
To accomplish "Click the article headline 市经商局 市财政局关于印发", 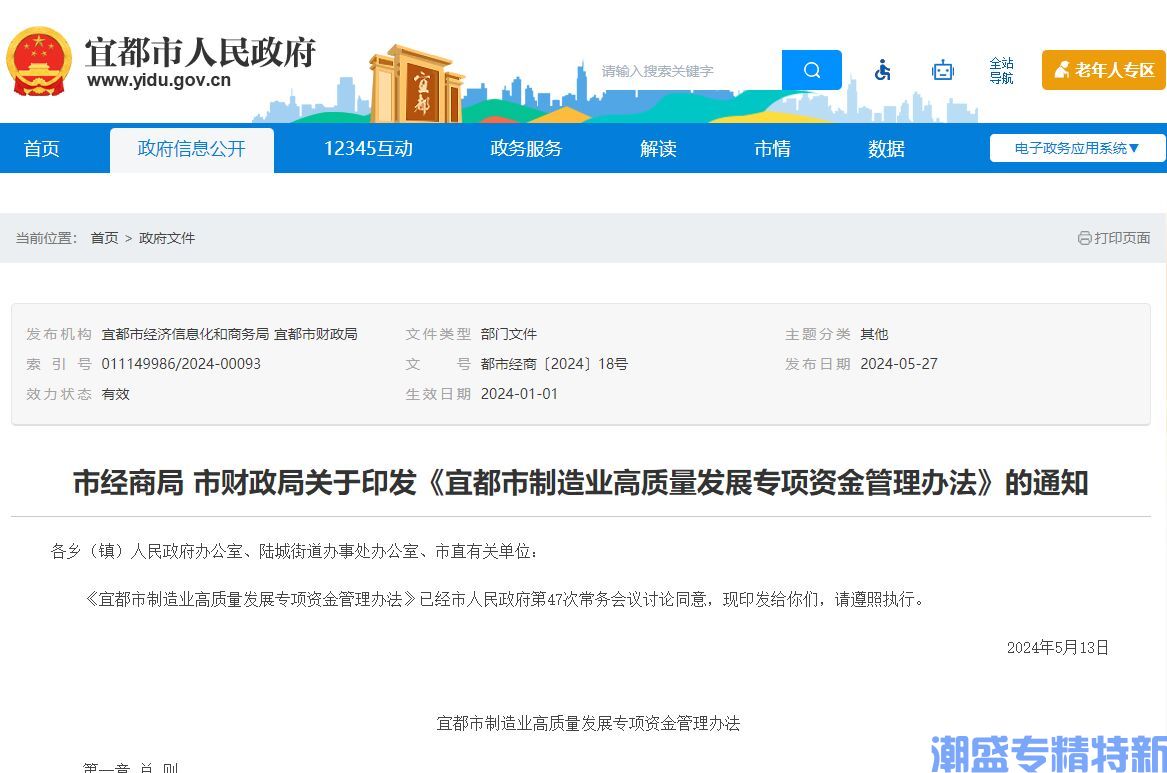I will [x=581, y=483].
